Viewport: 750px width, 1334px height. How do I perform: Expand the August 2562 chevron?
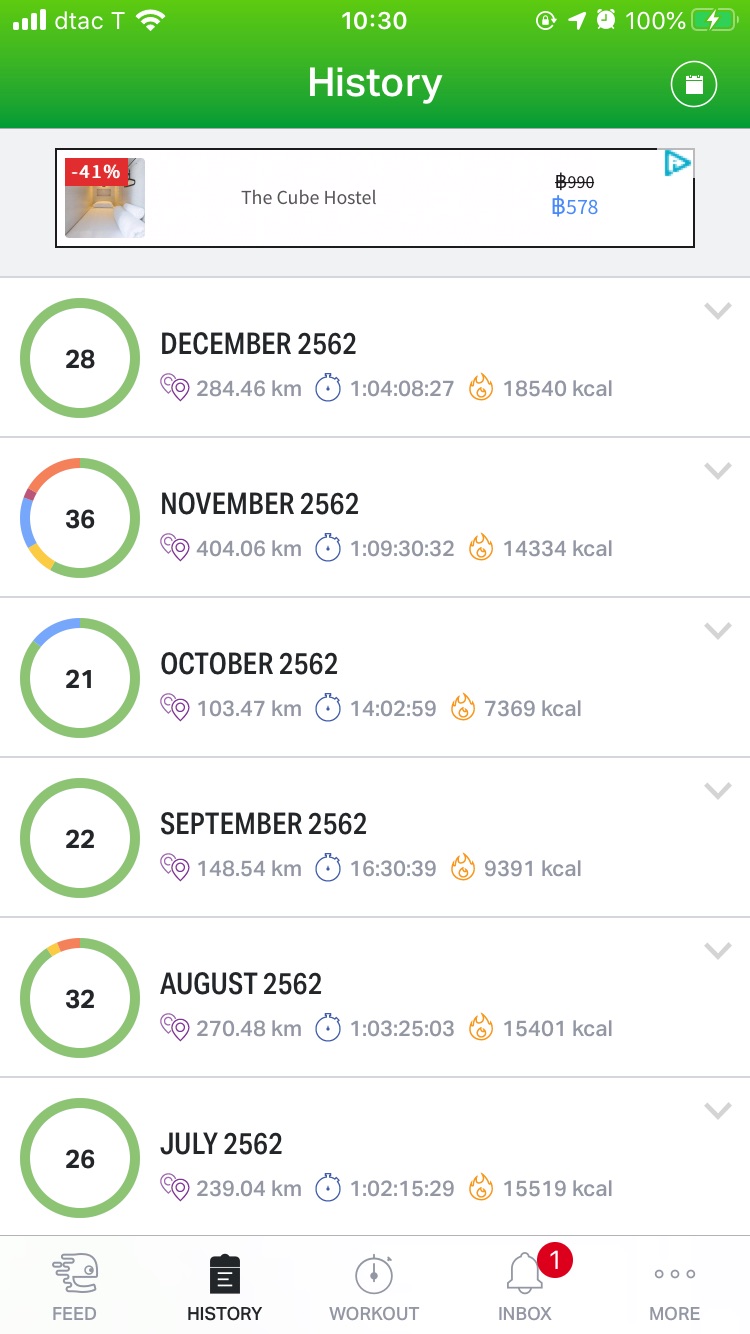(x=718, y=951)
